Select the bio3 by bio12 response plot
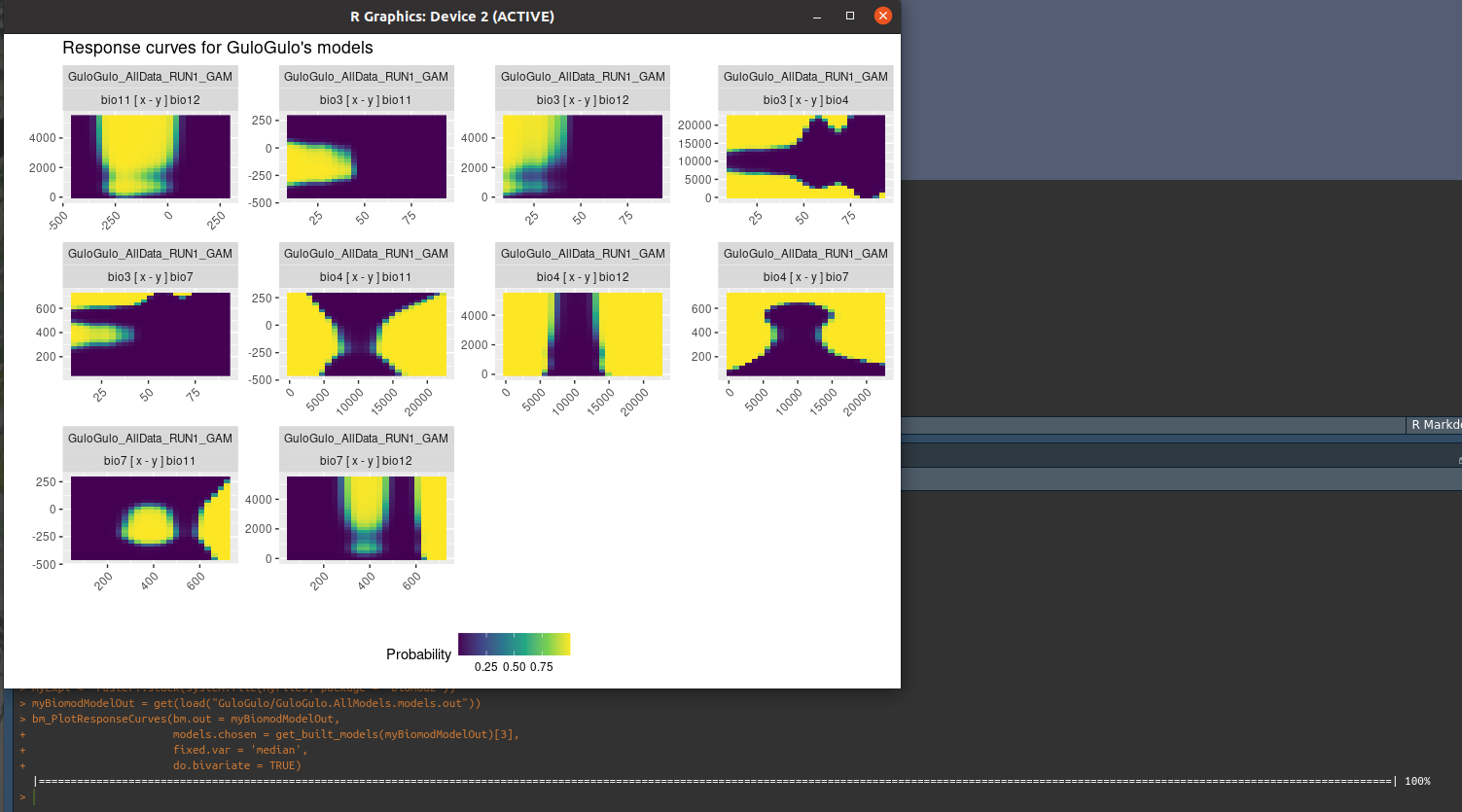 [582, 156]
